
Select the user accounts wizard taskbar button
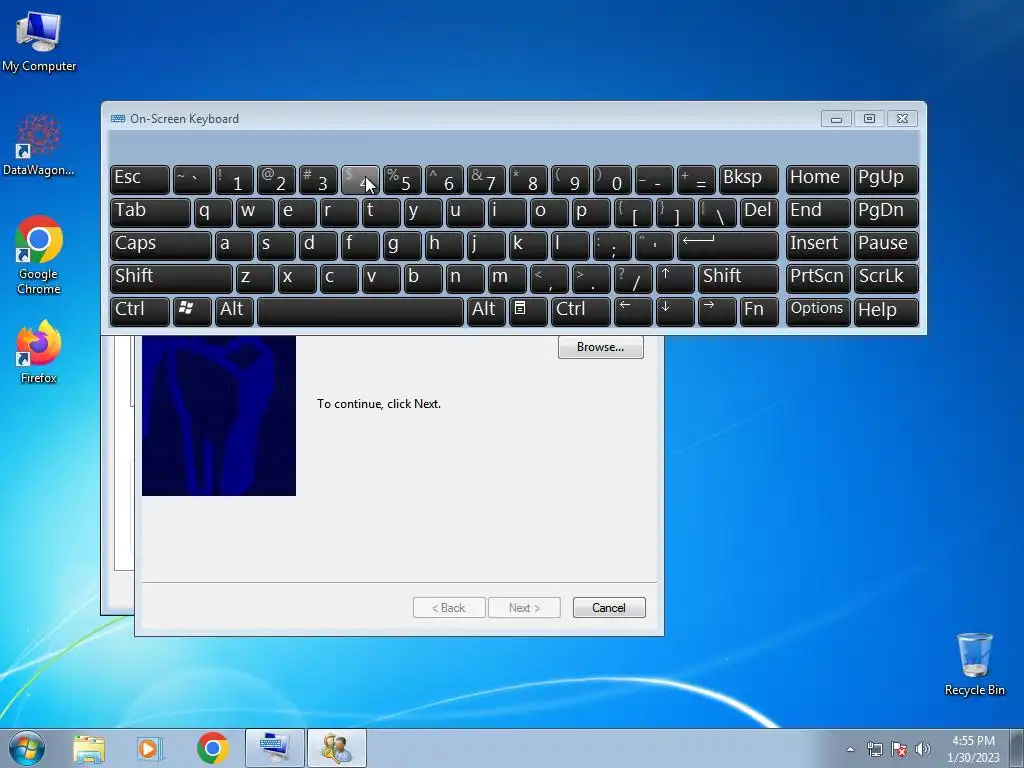coord(337,748)
